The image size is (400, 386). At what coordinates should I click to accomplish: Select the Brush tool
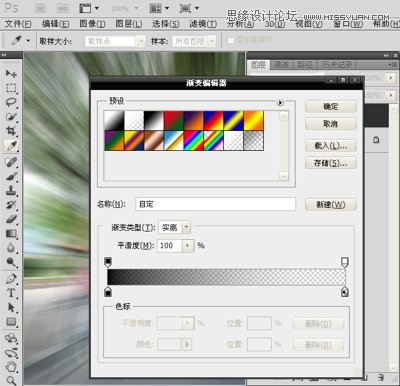pyautogui.click(x=11, y=176)
